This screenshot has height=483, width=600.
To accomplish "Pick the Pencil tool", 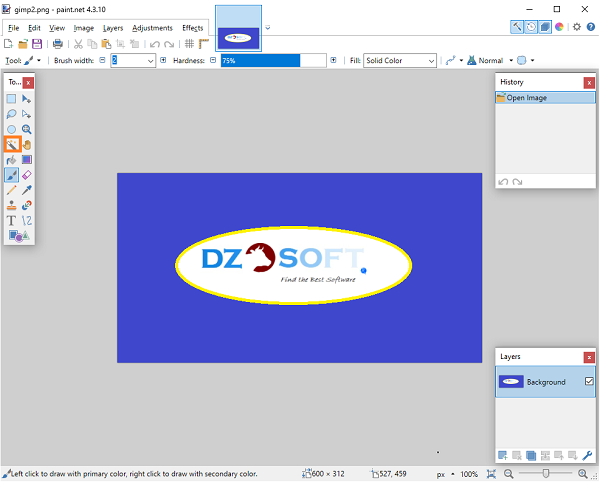I will coord(11,190).
